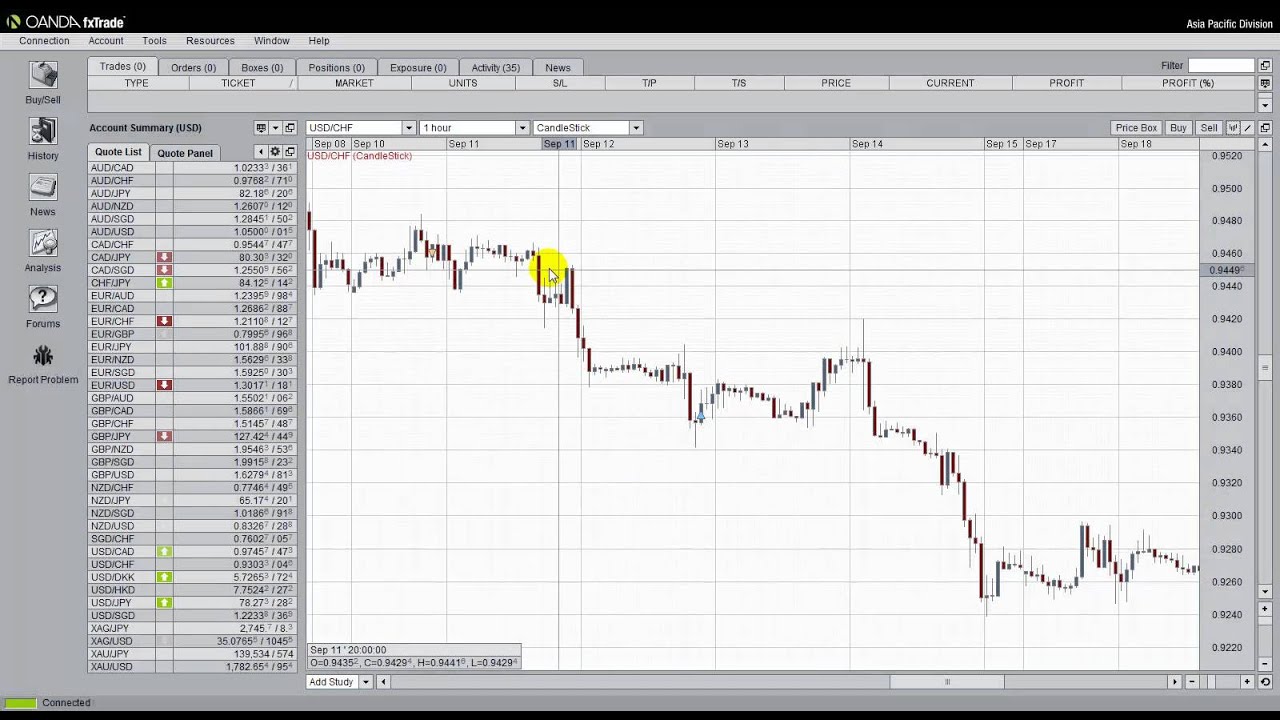Switch to Activity (35) tab
Viewport: 1280px width, 720px height.
coord(495,67)
